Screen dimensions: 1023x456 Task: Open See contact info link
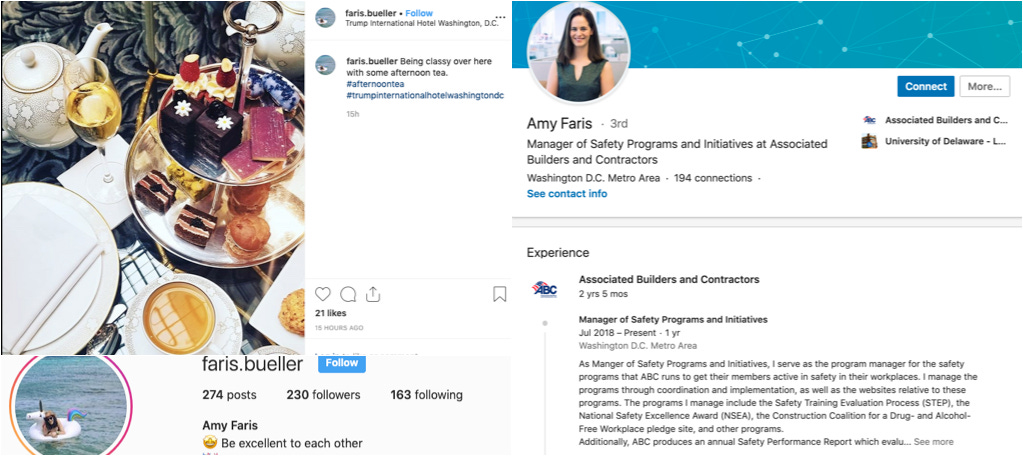point(567,194)
